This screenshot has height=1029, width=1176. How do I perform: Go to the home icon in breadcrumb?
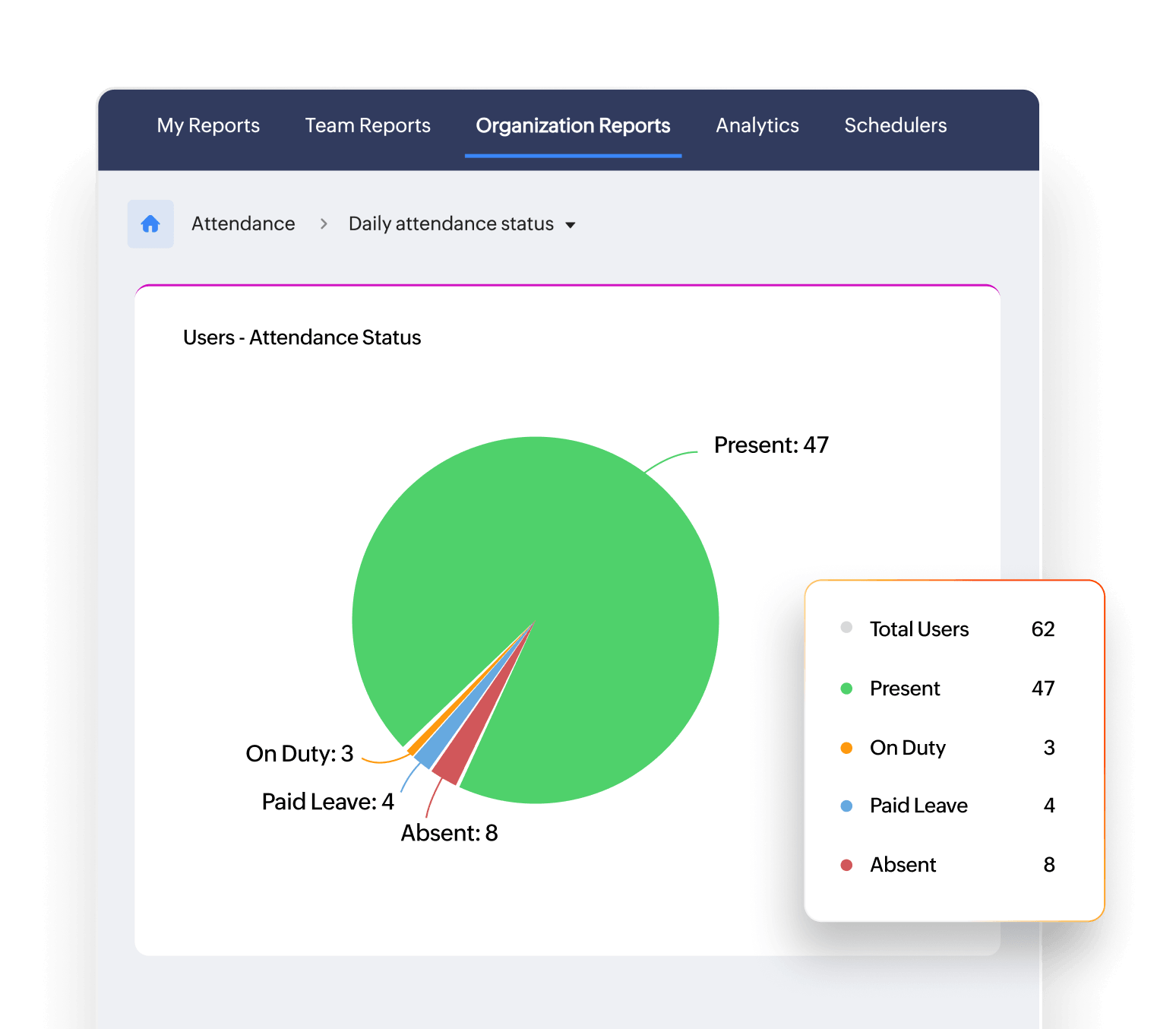150,223
